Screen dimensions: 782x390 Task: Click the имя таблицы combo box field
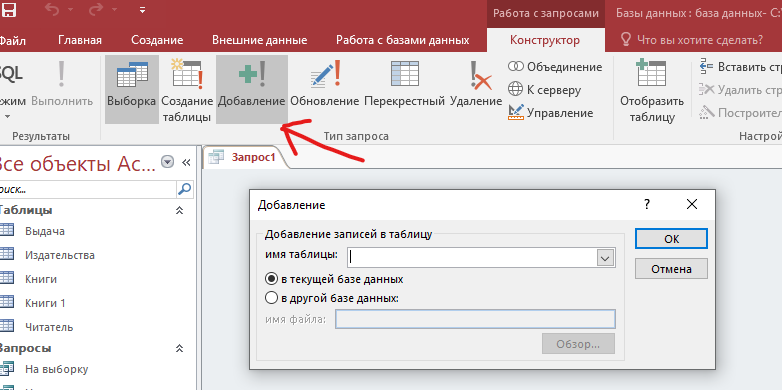coord(472,257)
